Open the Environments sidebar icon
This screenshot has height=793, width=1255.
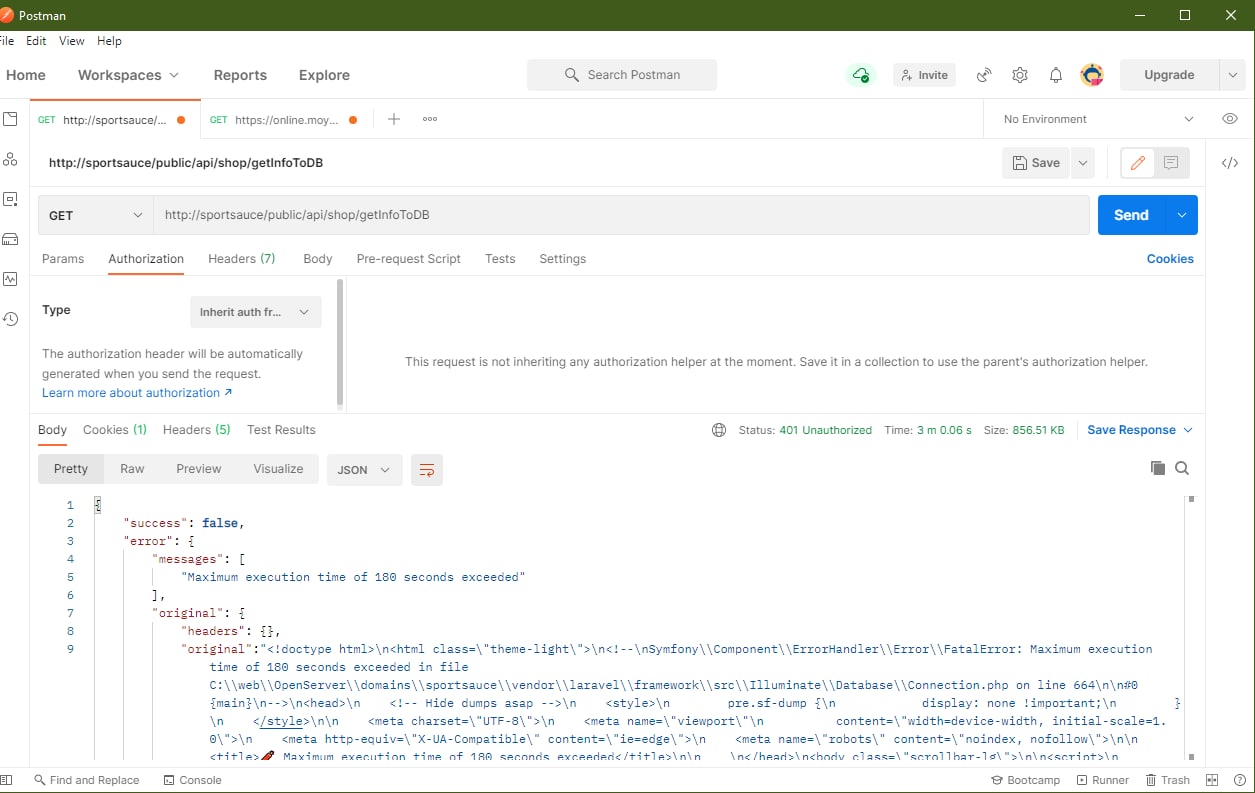pos(10,199)
